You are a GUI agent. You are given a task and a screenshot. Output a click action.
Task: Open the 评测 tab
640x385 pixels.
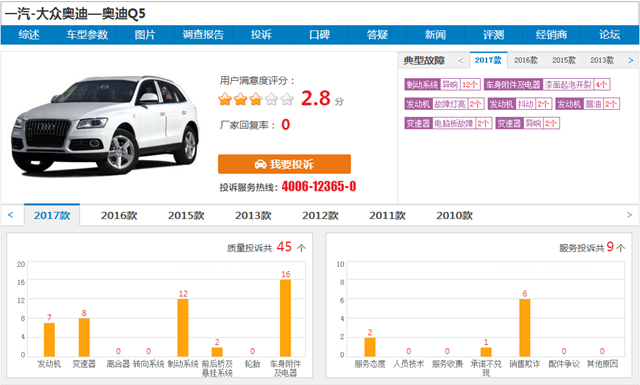[x=493, y=35]
